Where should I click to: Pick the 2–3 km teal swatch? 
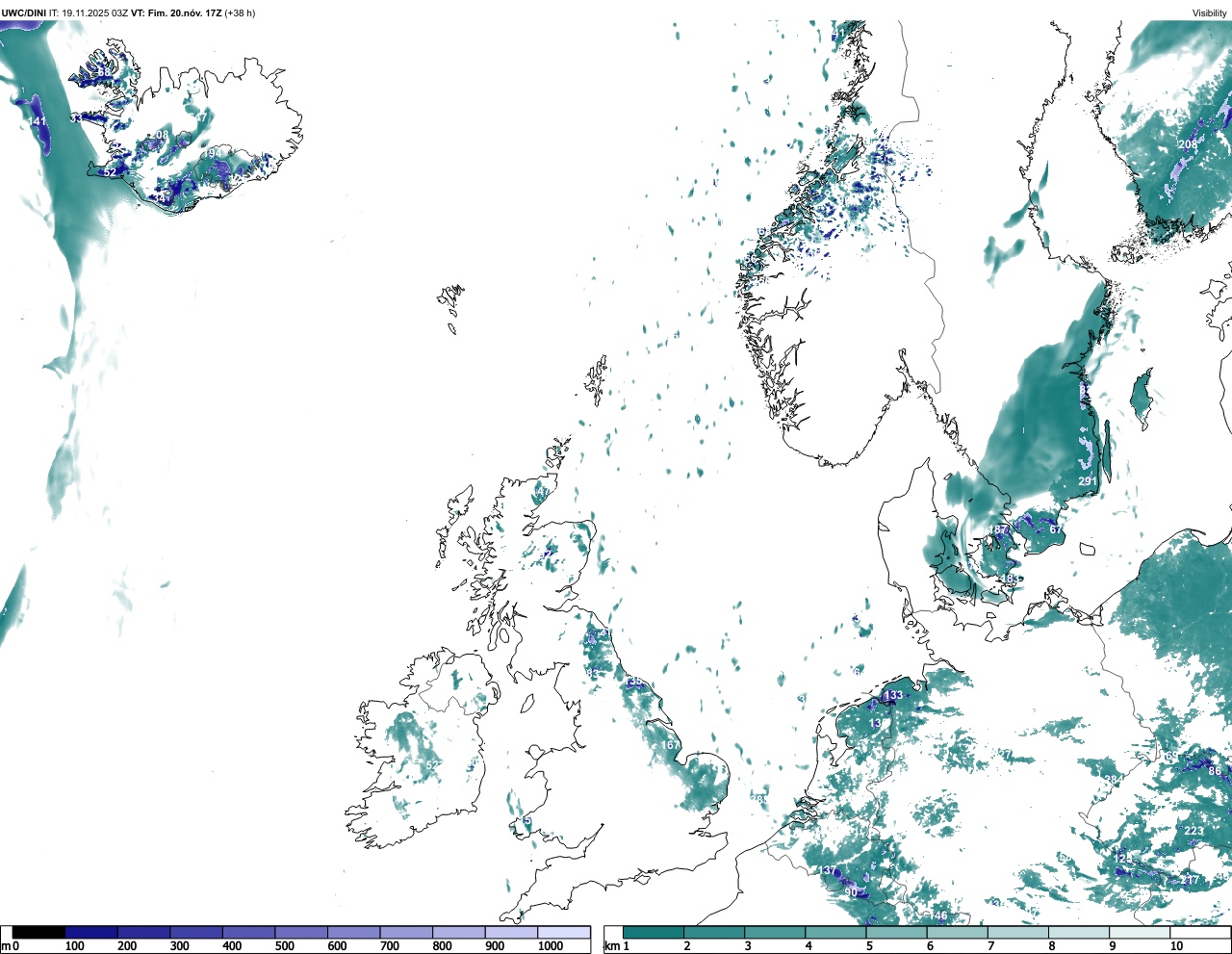(x=714, y=932)
